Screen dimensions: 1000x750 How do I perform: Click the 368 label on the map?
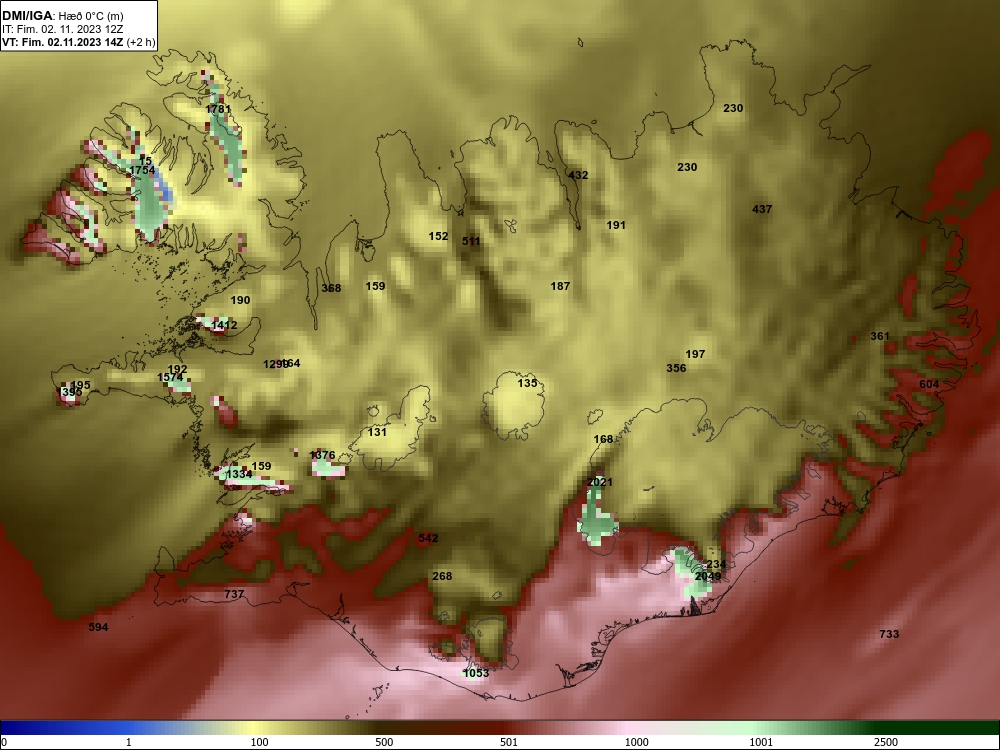click(x=331, y=288)
